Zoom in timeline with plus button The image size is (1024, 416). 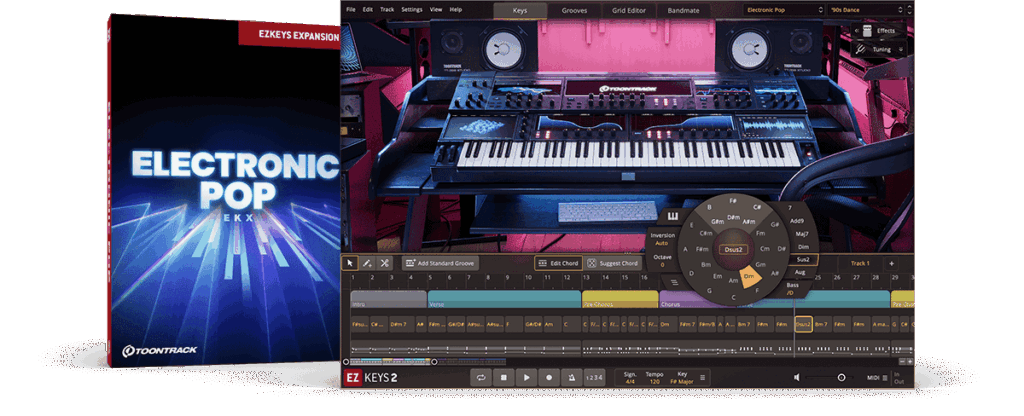click(x=910, y=361)
